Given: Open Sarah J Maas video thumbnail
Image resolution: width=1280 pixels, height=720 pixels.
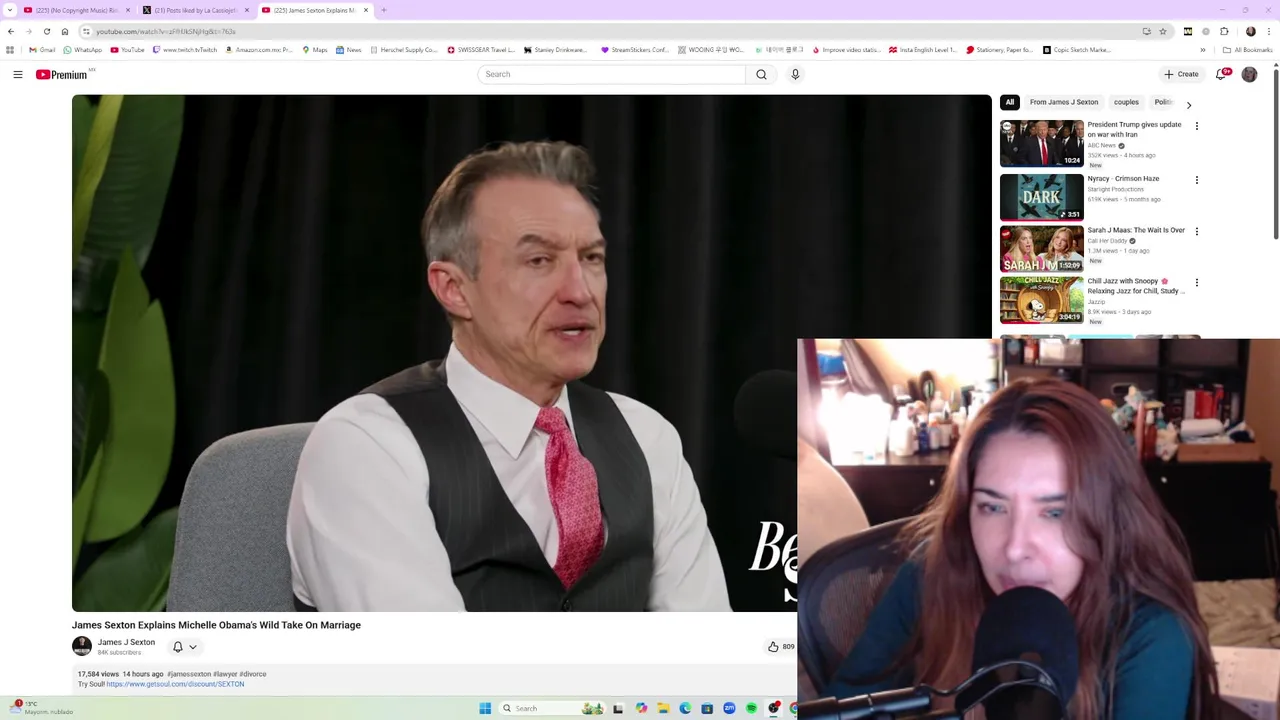Looking at the screenshot, I should point(1041,248).
